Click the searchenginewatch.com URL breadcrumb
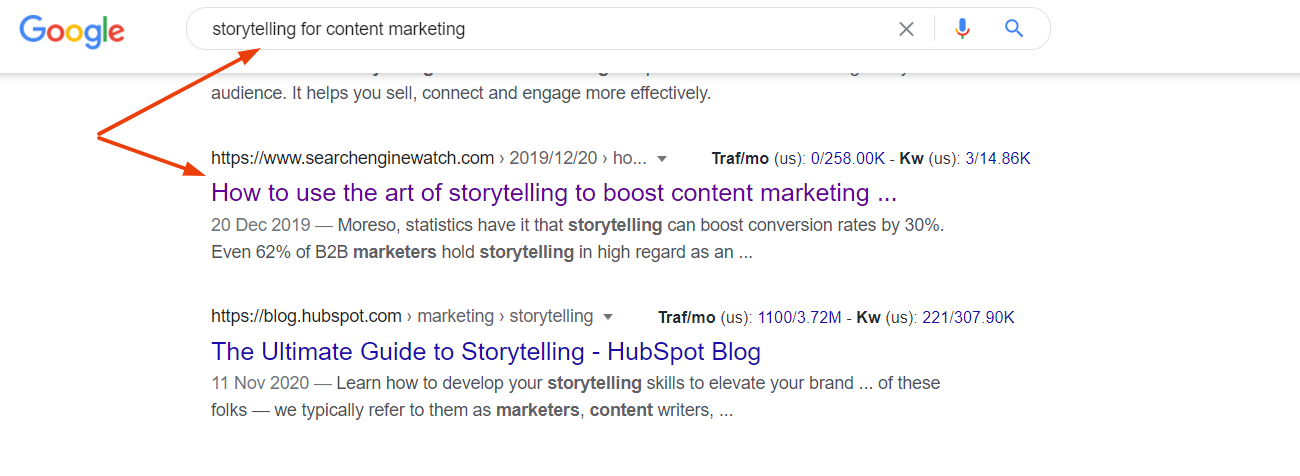Image resolution: width=1300 pixels, height=476 pixels. coord(429,158)
